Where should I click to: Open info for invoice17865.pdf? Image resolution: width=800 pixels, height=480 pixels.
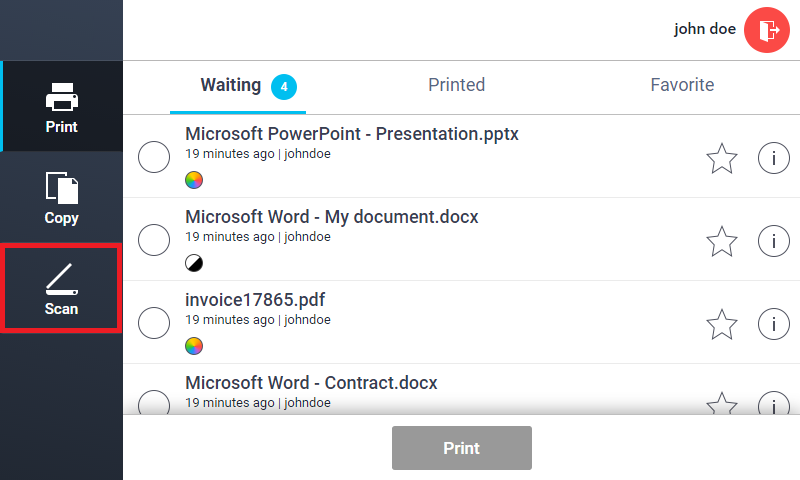(x=773, y=324)
